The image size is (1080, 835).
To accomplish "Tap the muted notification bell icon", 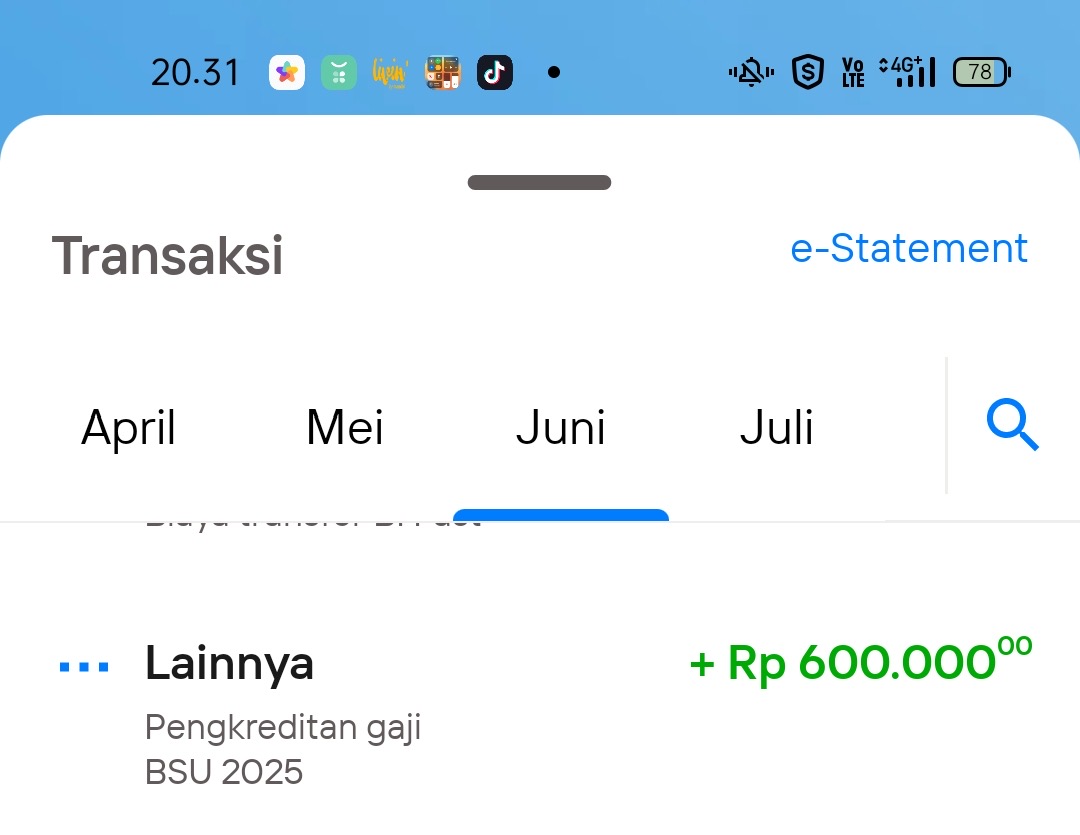I will tap(750, 71).
